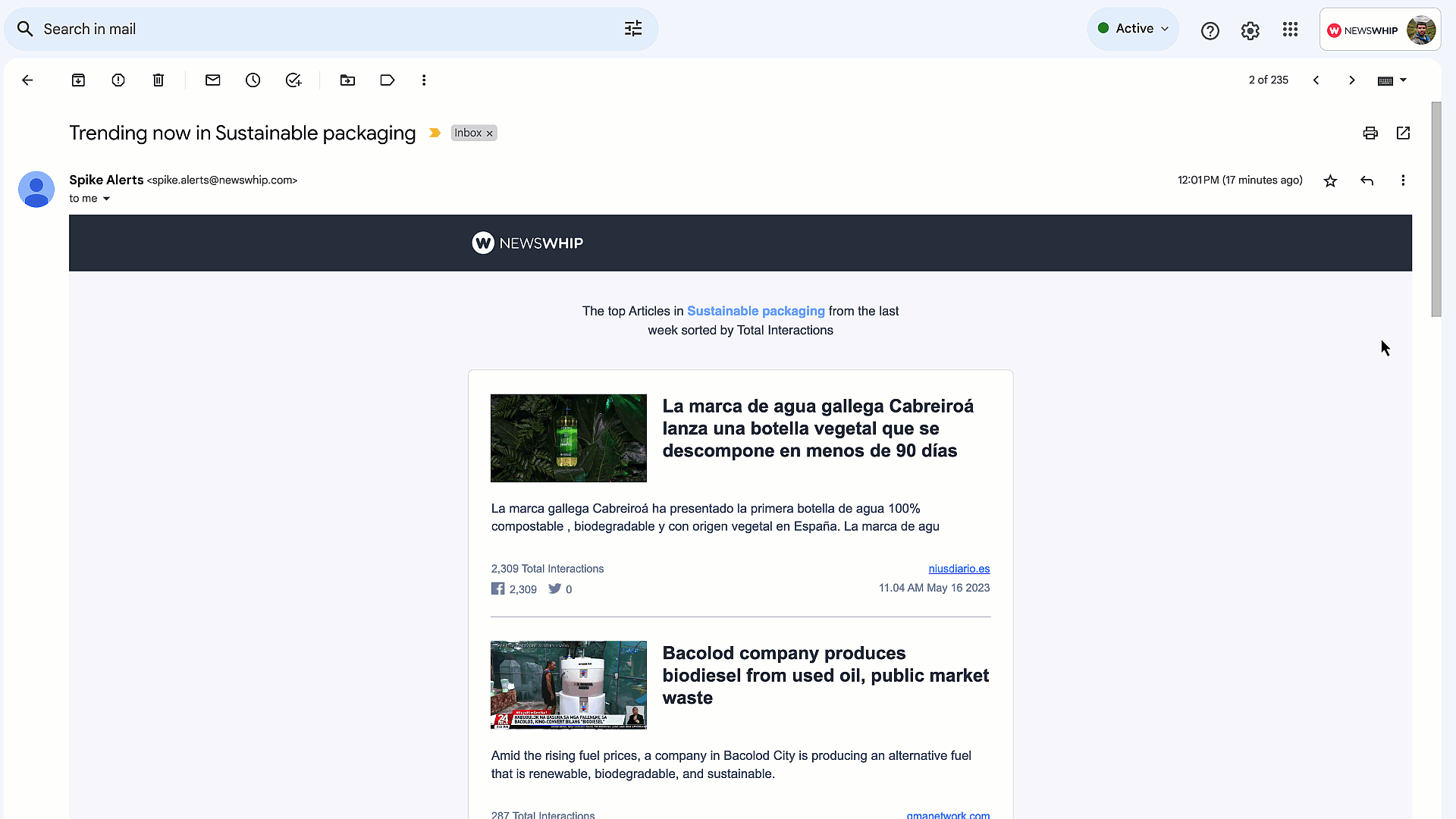
Task: Open the Bacolod biodiesel article thumbnail
Action: tap(569, 685)
